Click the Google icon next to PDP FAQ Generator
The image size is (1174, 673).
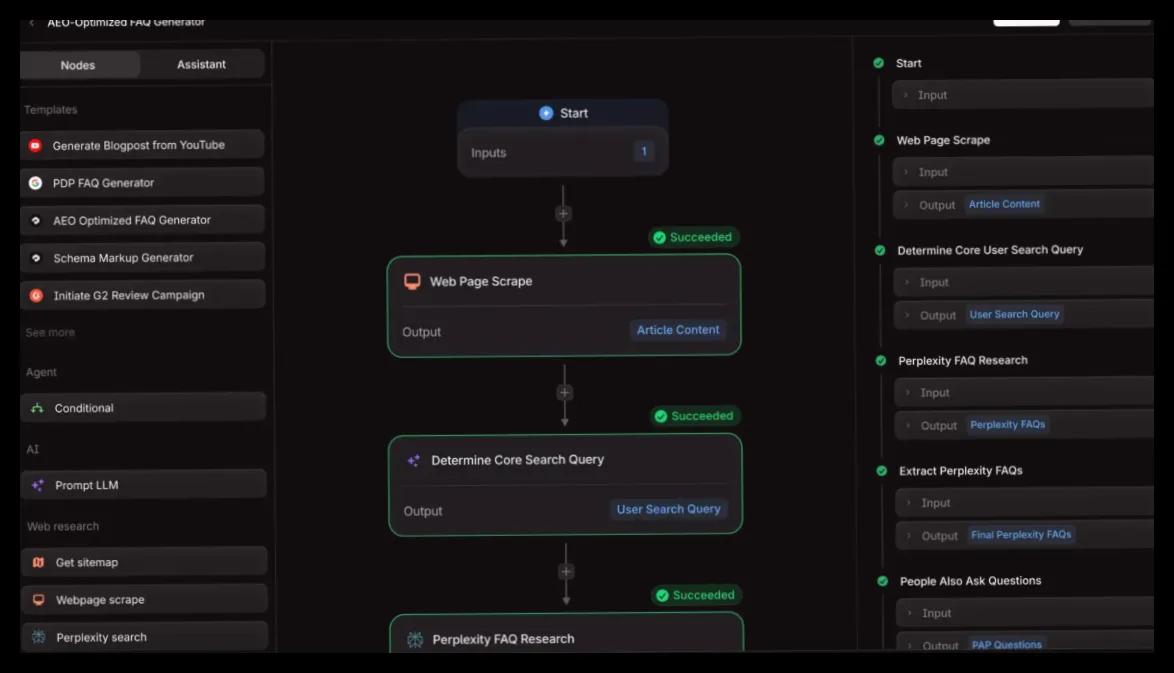(35, 183)
